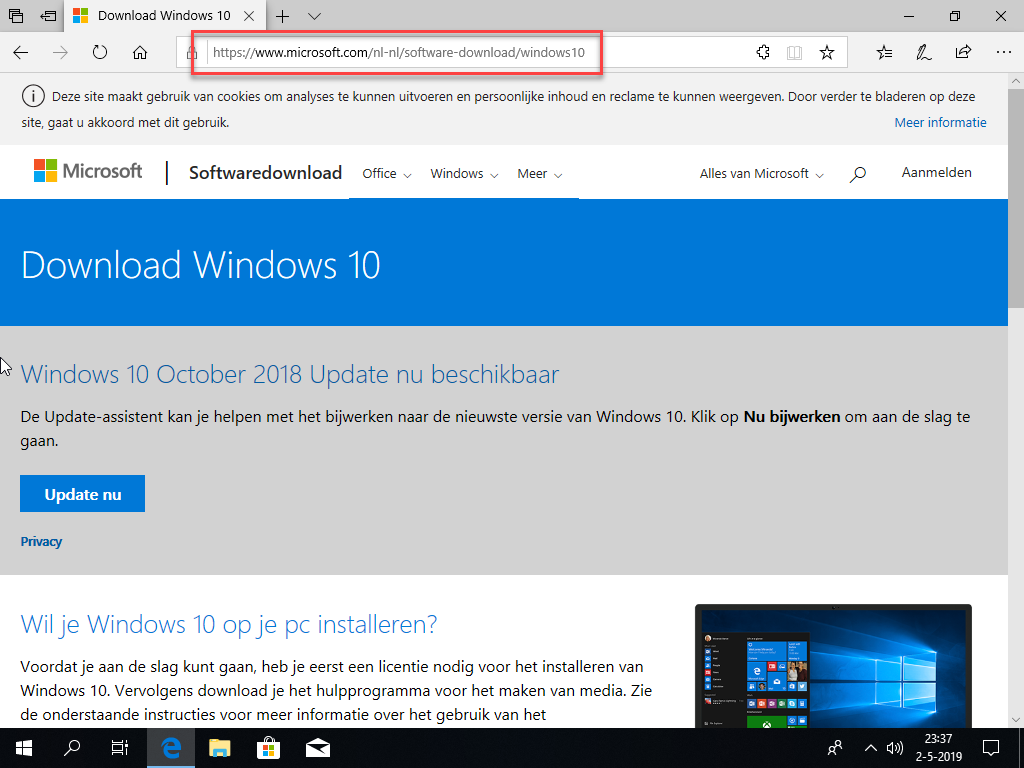Viewport: 1024px width, 768px height.
Task: Open the Meer dropdown menu
Action: click(x=539, y=174)
